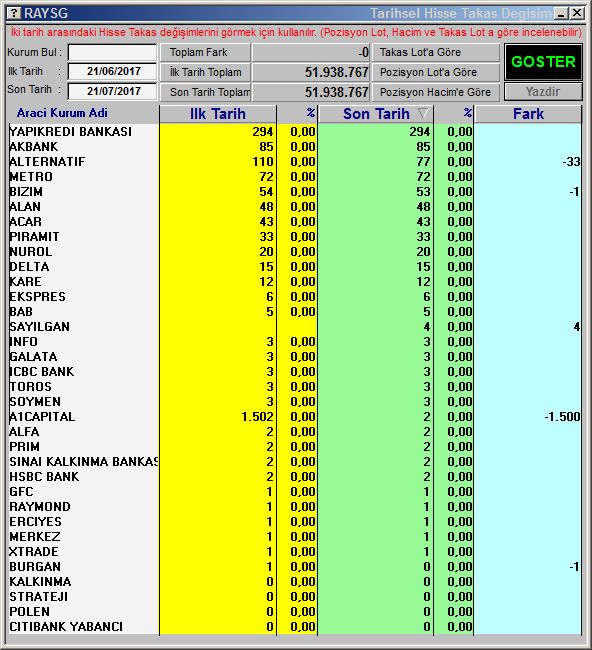The image size is (592, 650).
Task: Select the SAYILGAN row
Action: coord(295,327)
